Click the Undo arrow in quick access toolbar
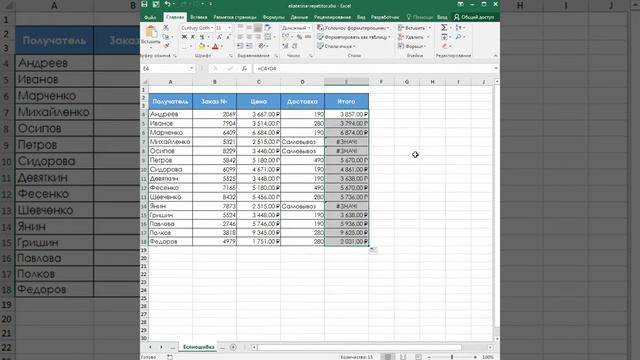This screenshot has width=640, height=360. [x=167, y=4]
